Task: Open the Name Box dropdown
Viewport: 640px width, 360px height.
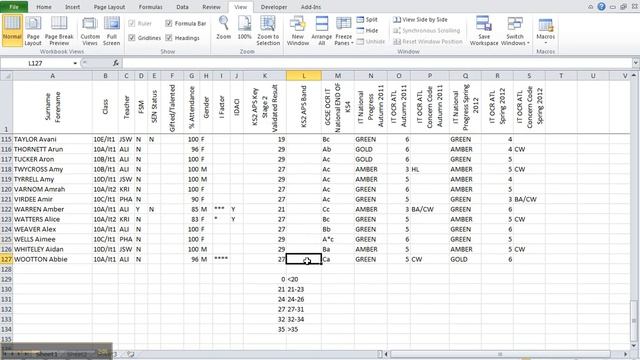Action: [x=75, y=63]
